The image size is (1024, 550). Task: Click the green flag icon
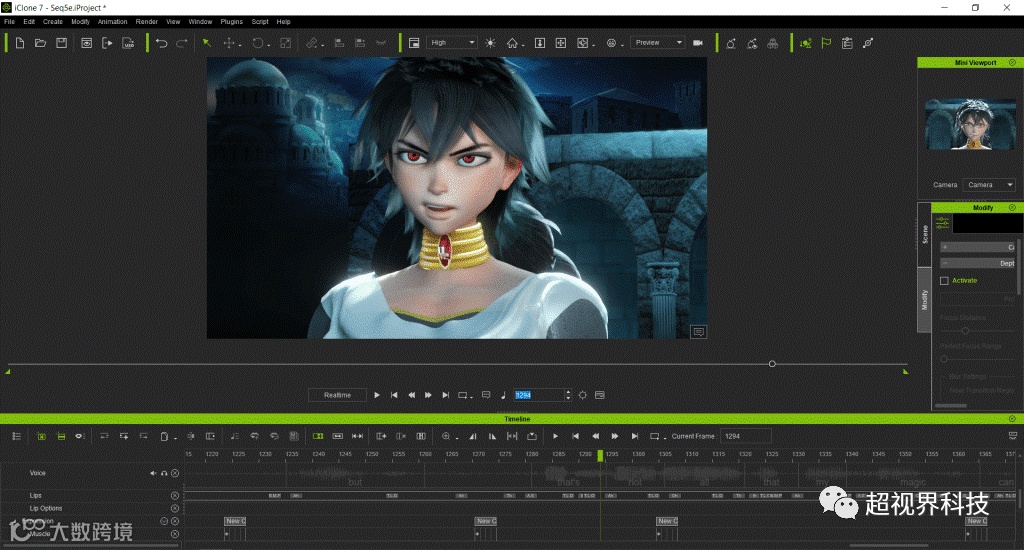point(826,43)
